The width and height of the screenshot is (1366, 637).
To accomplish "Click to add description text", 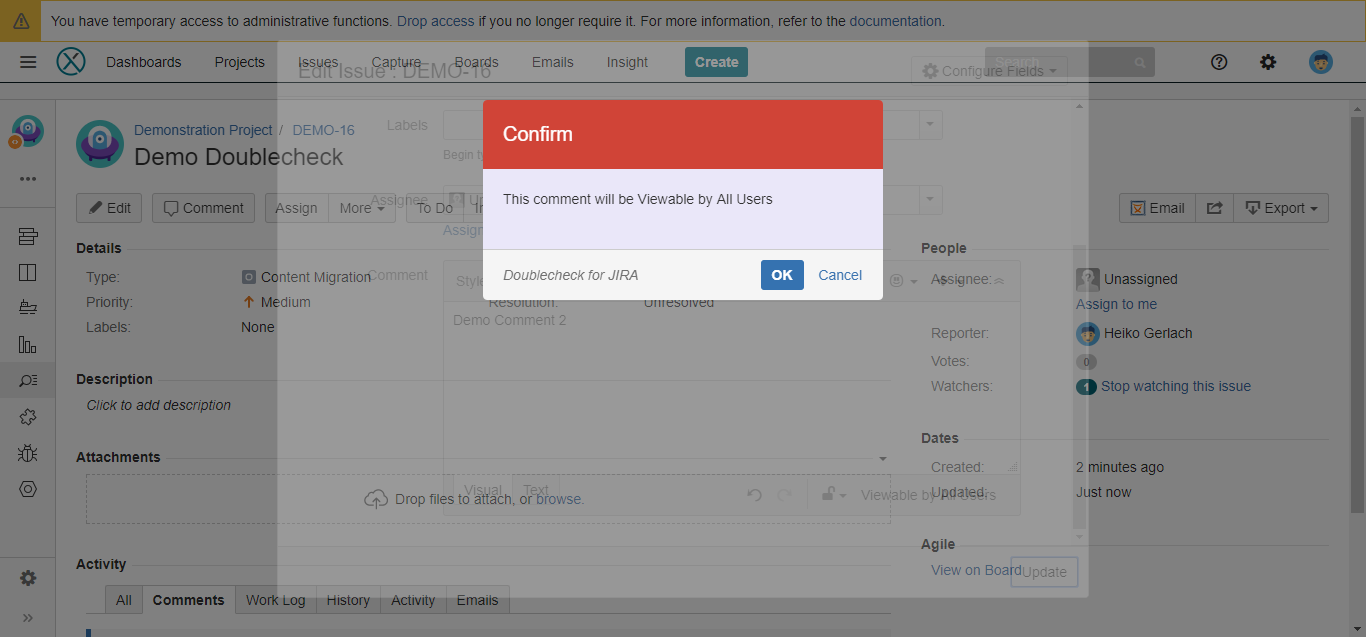I will pyautogui.click(x=159, y=405).
